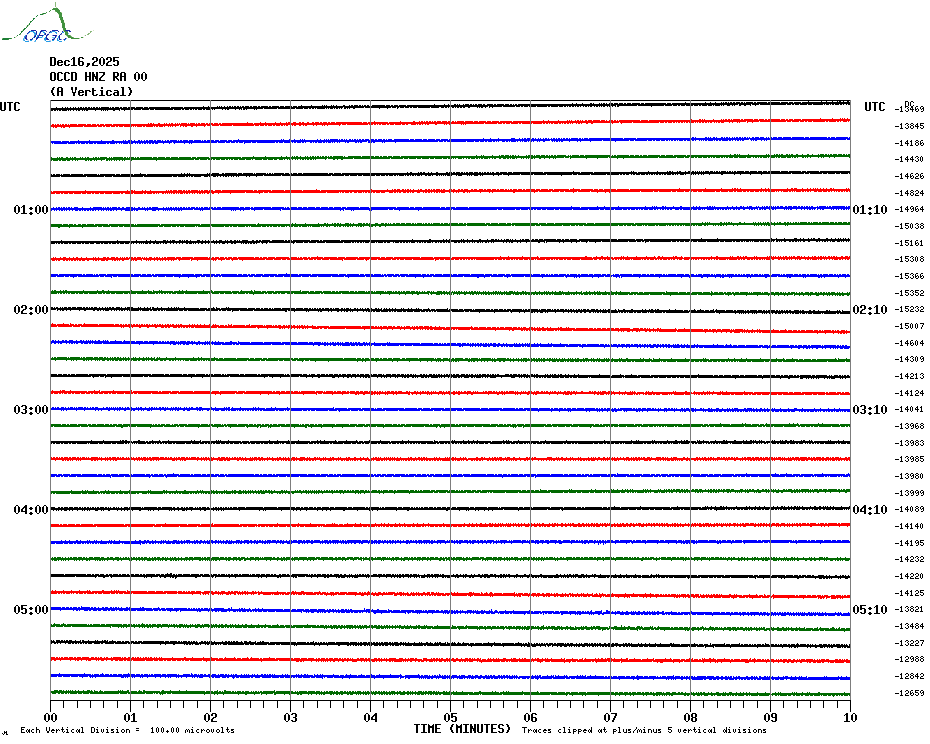930x744 pixels.
Task: Click the 05:00 hour label on left axis
Action: click(x=30, y=610)
